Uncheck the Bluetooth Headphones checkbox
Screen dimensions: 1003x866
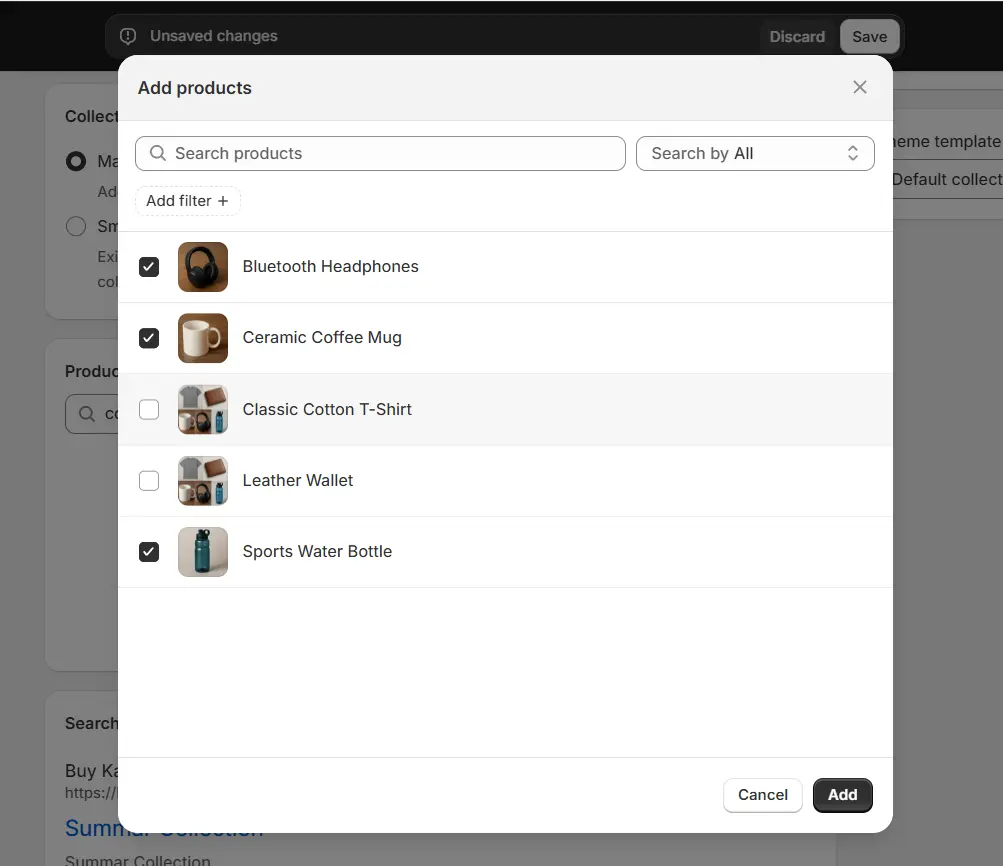pos(149,267)
